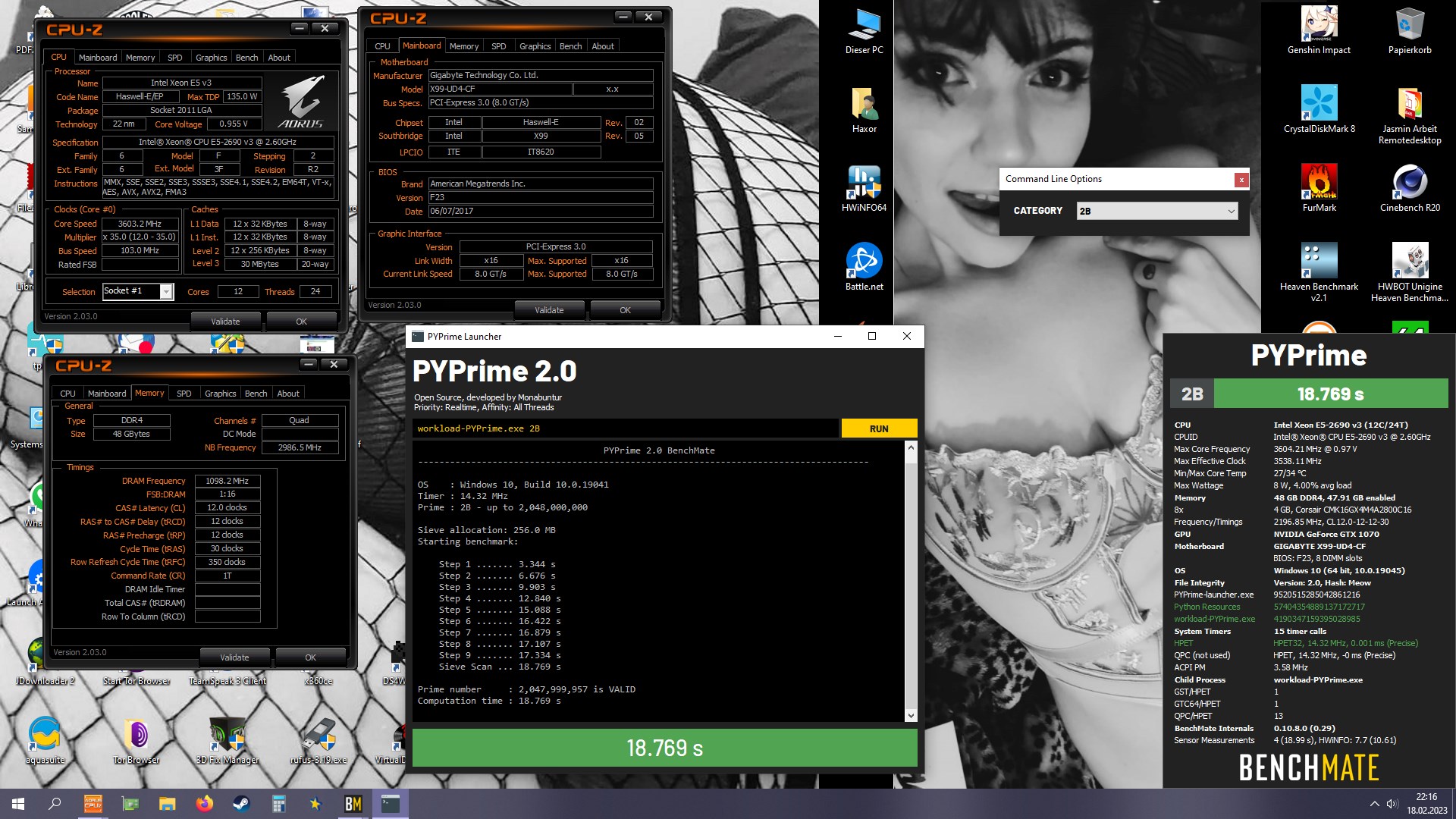Launch HWiNFO64 from desktop
The width and height of the screenshot is (1456, 819).
(864, 189)
